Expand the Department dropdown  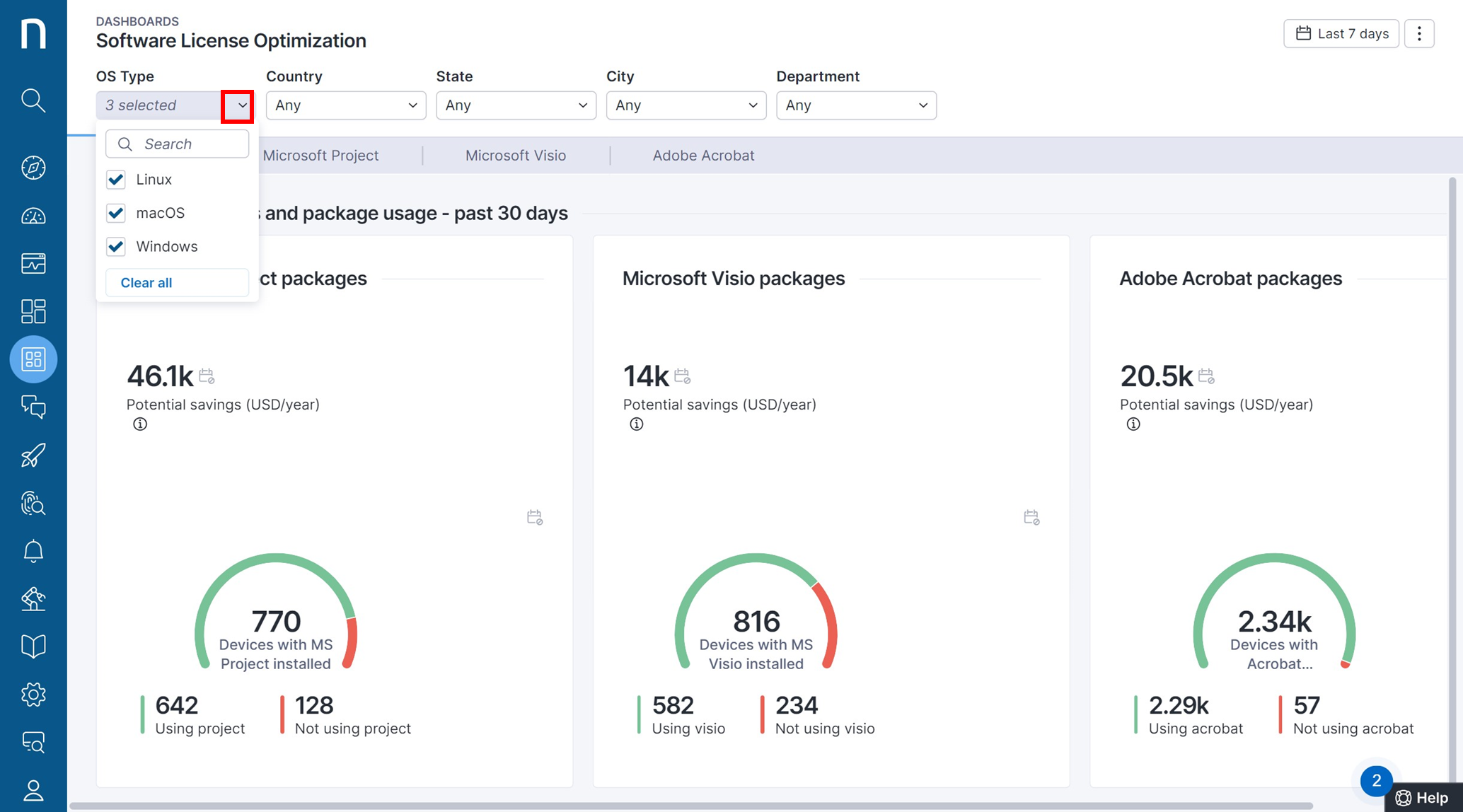click(x=855, y=105)
